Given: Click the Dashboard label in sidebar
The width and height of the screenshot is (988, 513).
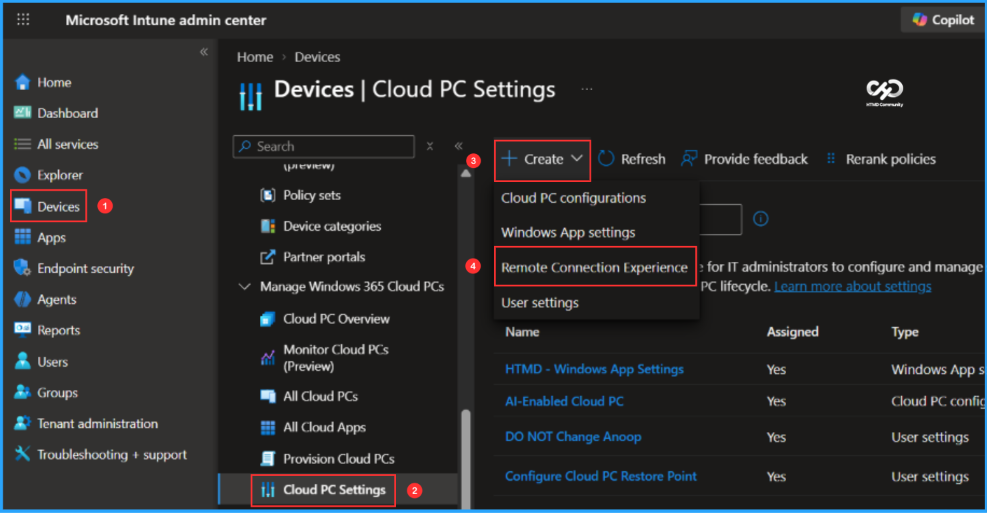Looking at the screenshot, I should click(67, 113).
